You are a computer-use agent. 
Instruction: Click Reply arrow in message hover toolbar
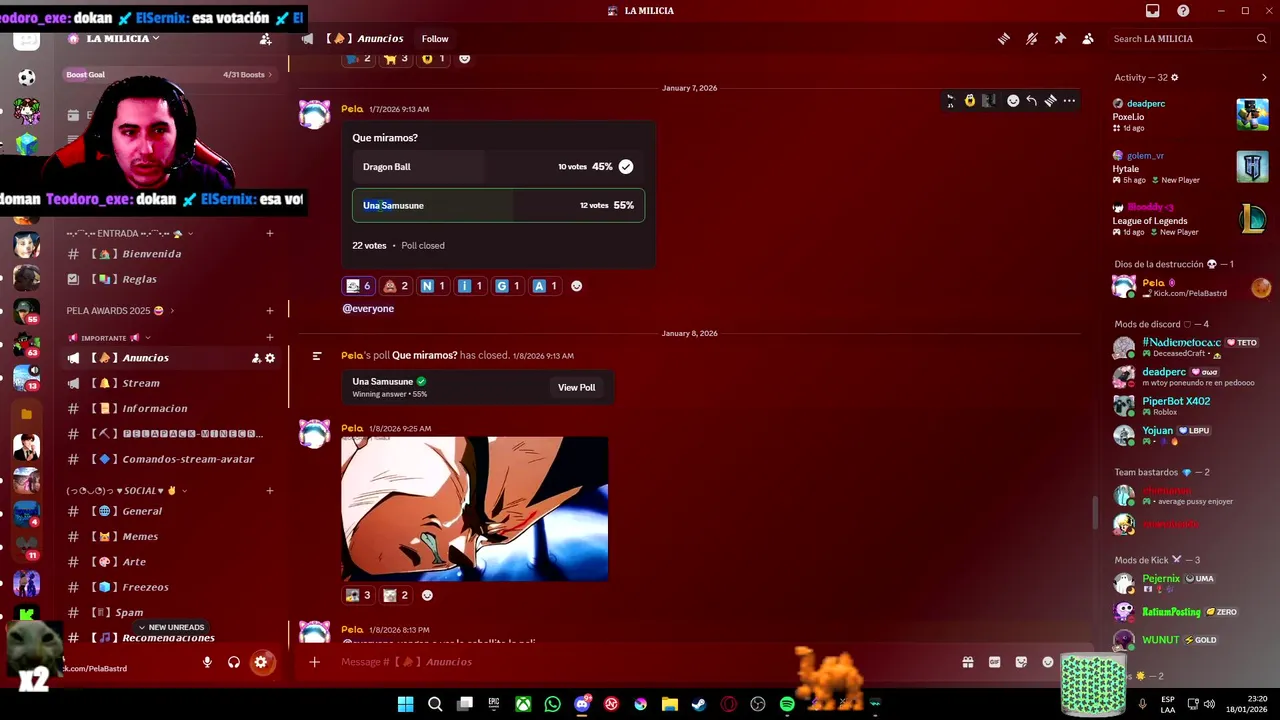point(1032,101)
